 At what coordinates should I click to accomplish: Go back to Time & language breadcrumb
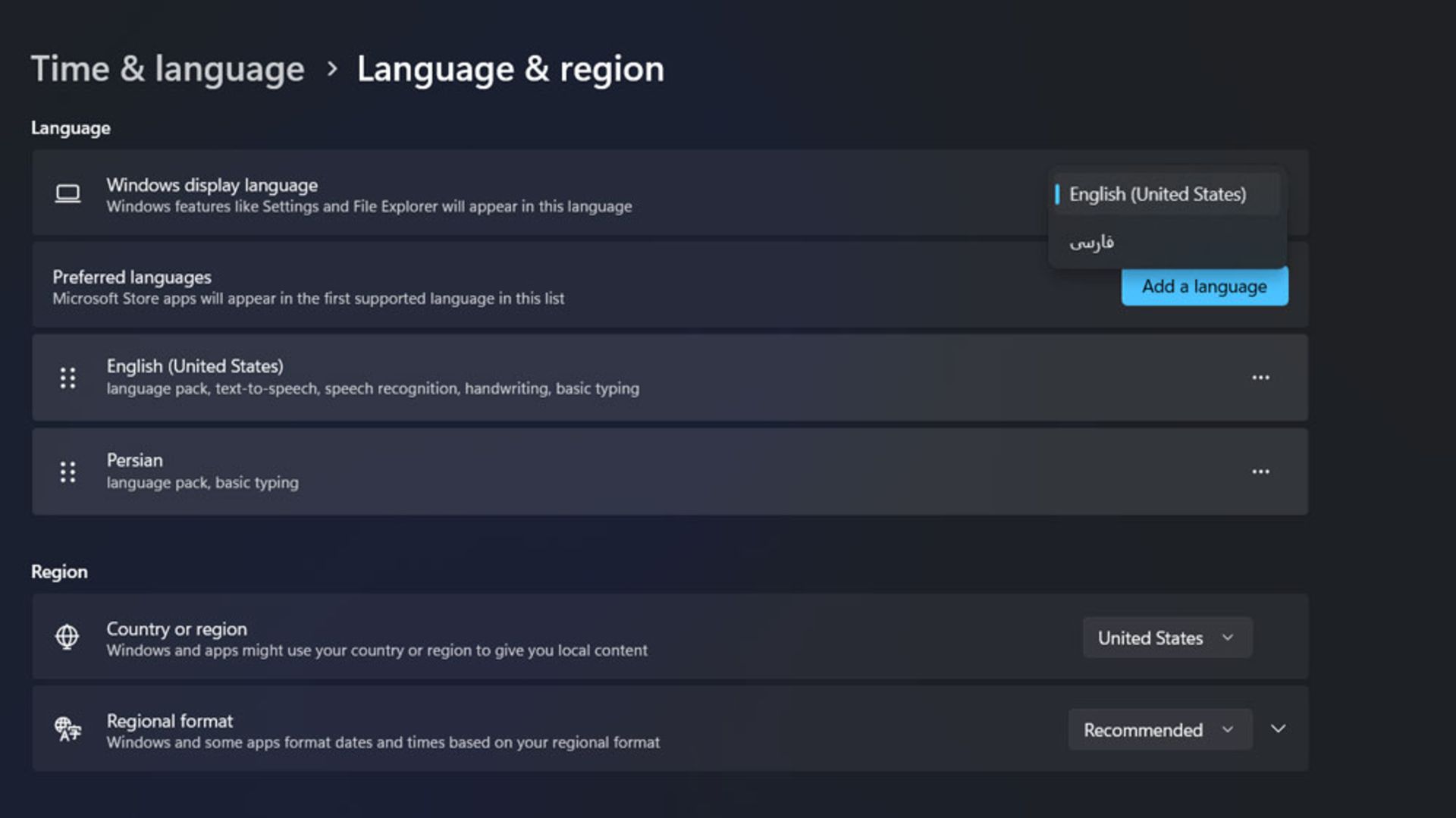tap(168, 69)
